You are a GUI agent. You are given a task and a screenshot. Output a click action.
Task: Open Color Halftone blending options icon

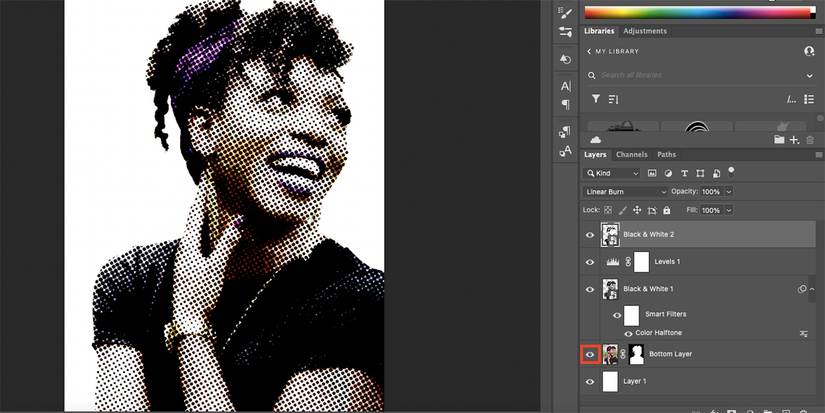click(x=803, y=334)
